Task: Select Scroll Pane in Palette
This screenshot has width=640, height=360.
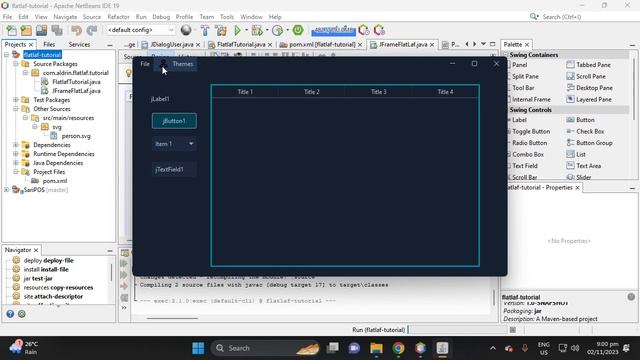Action: [x=586, y=76]
